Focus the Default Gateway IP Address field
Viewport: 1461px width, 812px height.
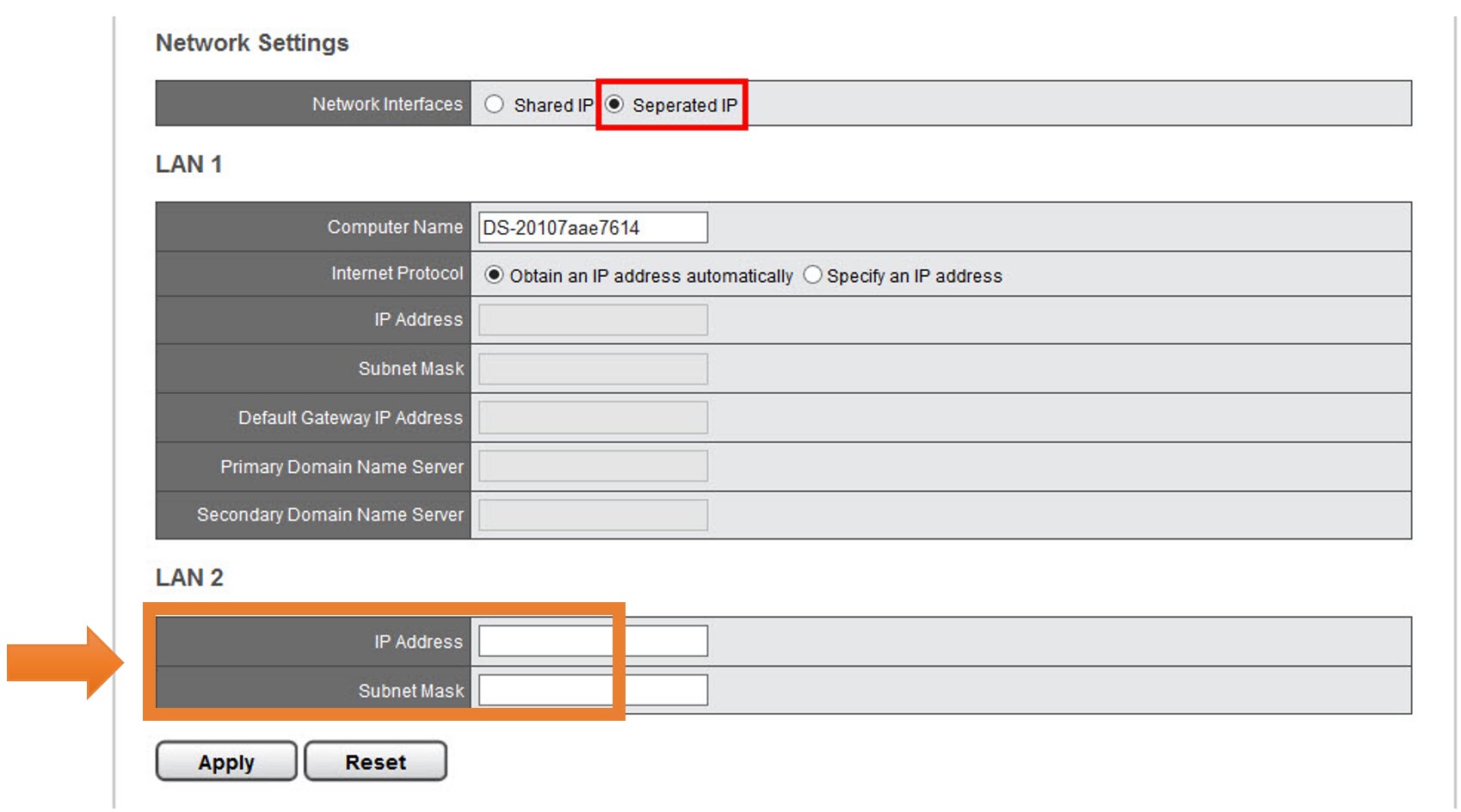tap(593, 418)
